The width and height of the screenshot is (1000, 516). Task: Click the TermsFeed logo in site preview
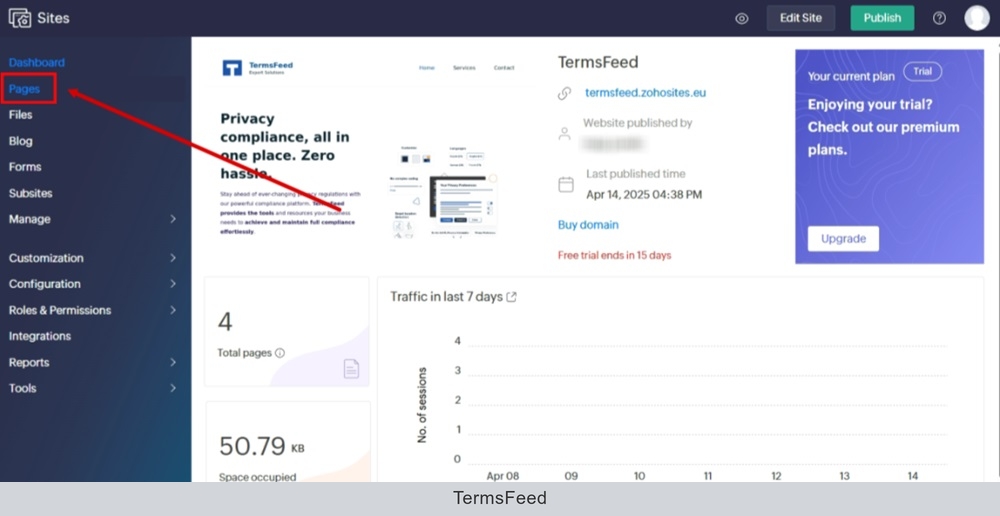pos(258,68)
